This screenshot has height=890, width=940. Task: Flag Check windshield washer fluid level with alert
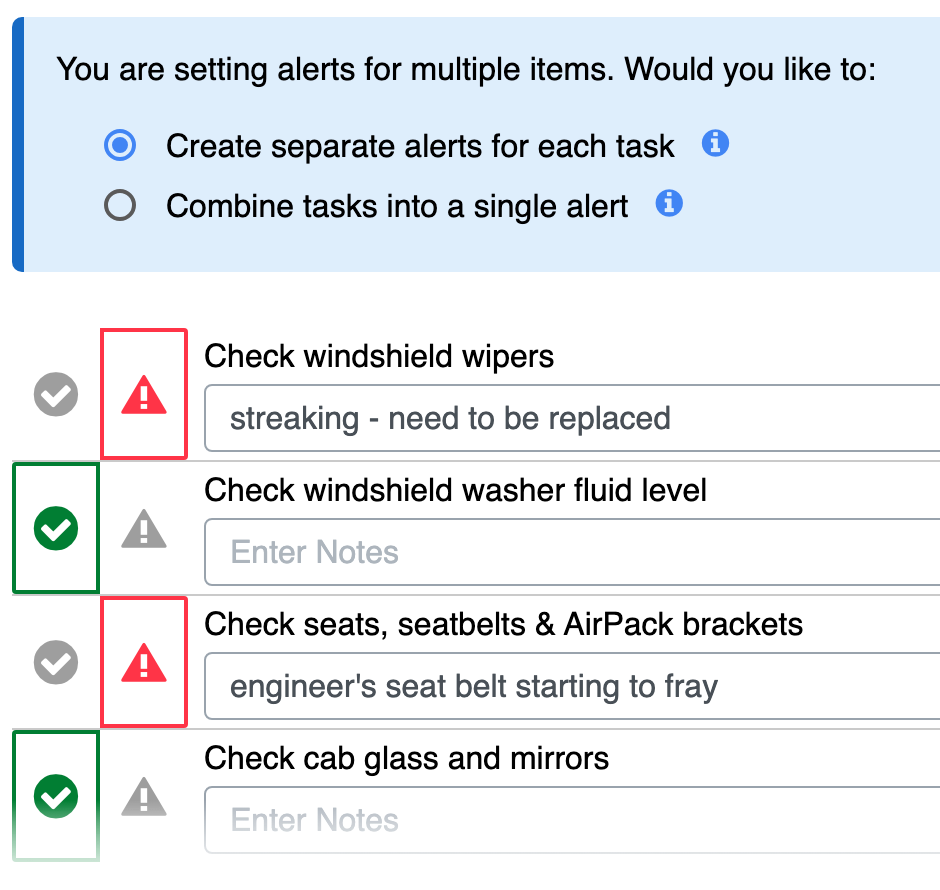pyautogui.click(x=144, y=529)
